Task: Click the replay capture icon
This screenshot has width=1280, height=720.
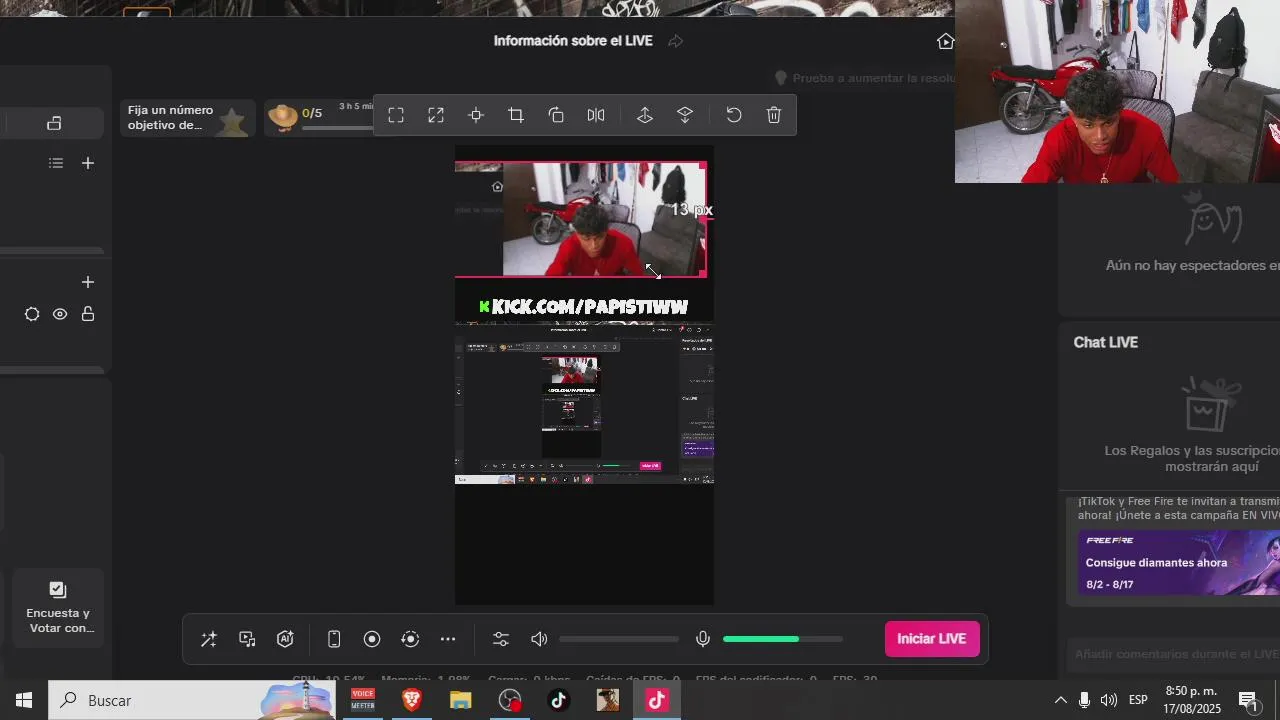Action: coord(410,639)
